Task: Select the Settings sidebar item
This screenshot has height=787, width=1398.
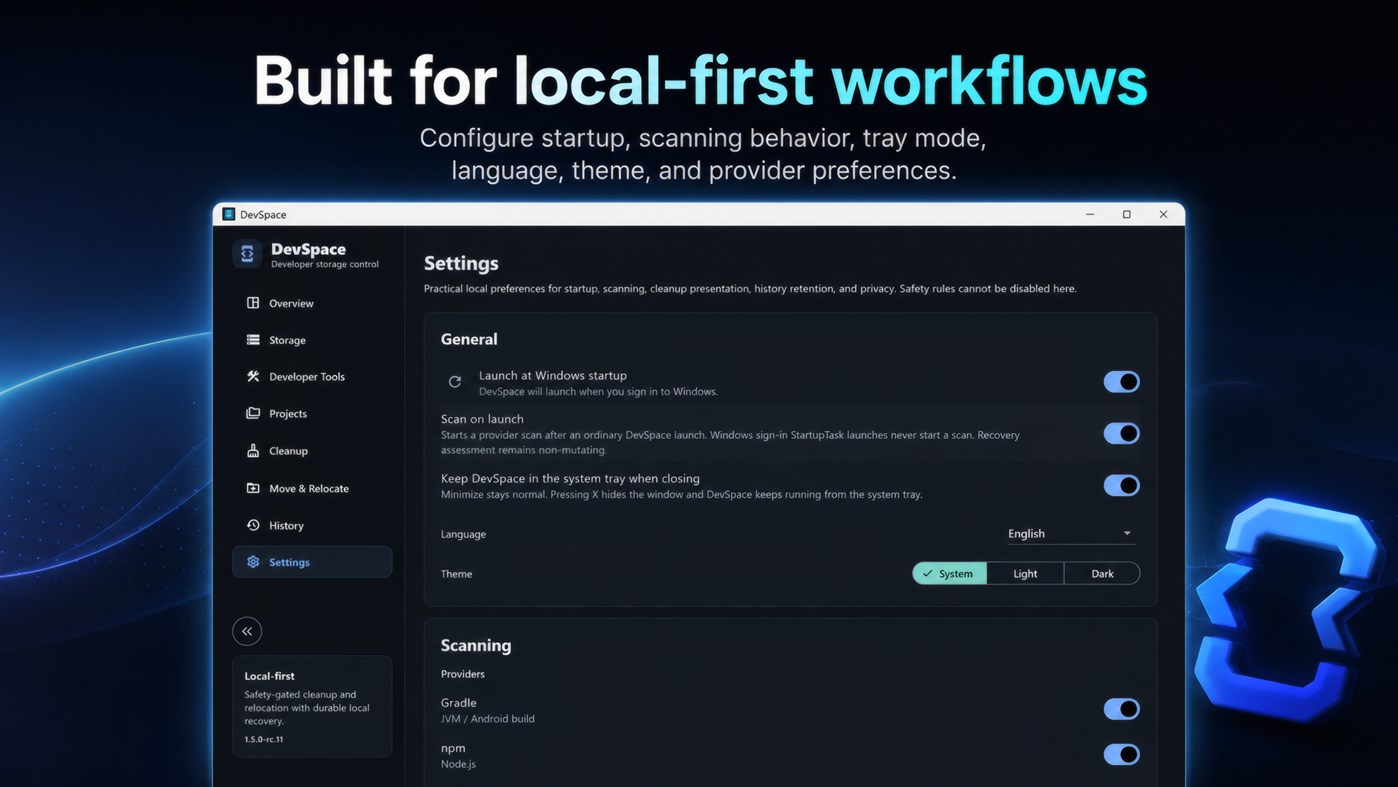Action: point(312,562)
